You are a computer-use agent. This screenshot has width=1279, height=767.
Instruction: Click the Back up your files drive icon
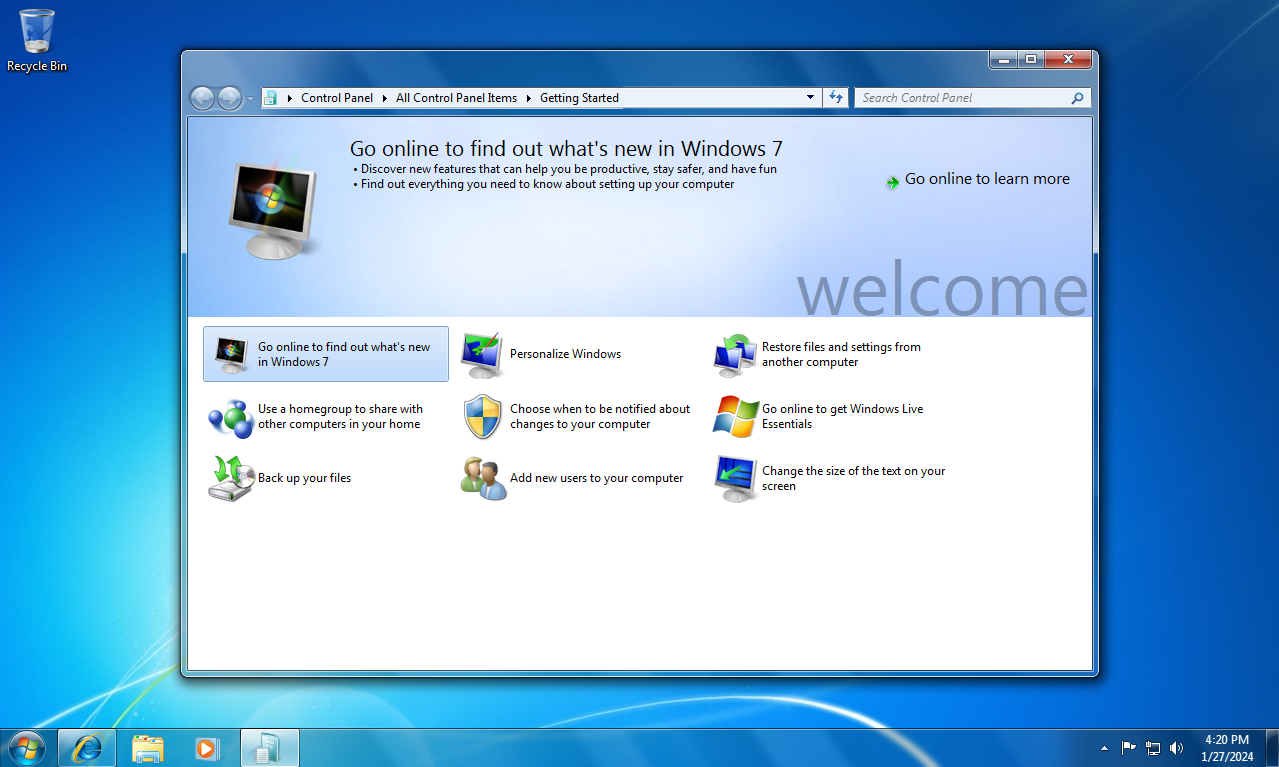tap(231, 478)
